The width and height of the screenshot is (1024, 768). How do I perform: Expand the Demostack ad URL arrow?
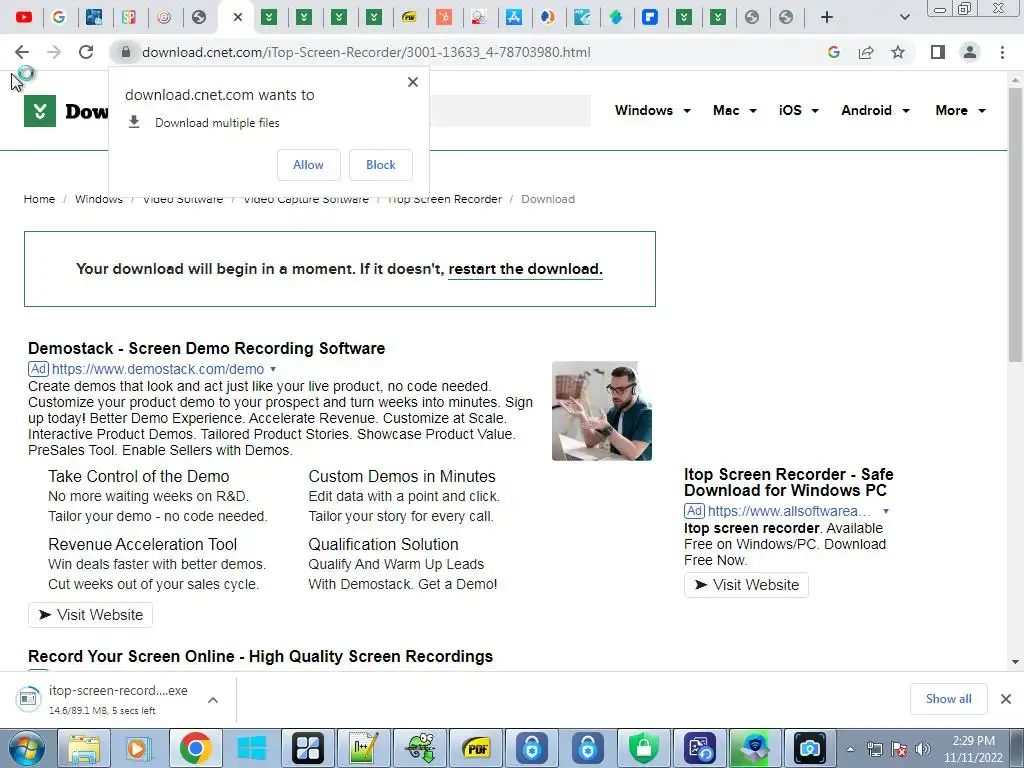coord(273,369)
